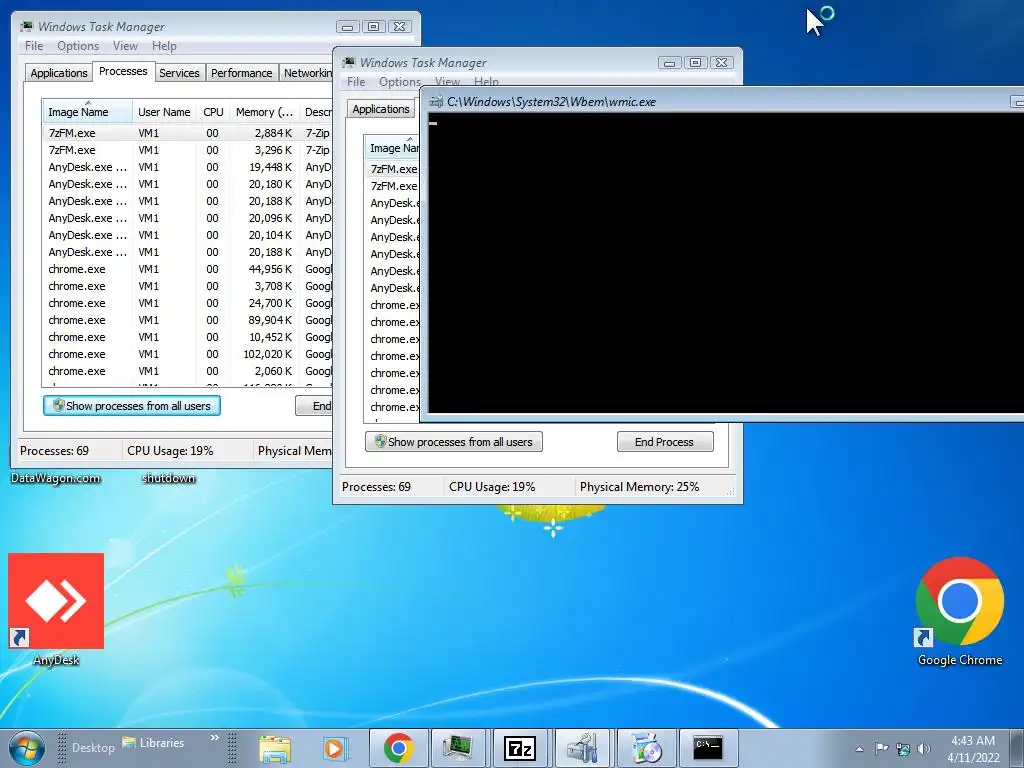1024x768 pixels.
Task: Select chrome.exe row using 24,700 K
Action: pyautogui.click(x=187, y=302)
